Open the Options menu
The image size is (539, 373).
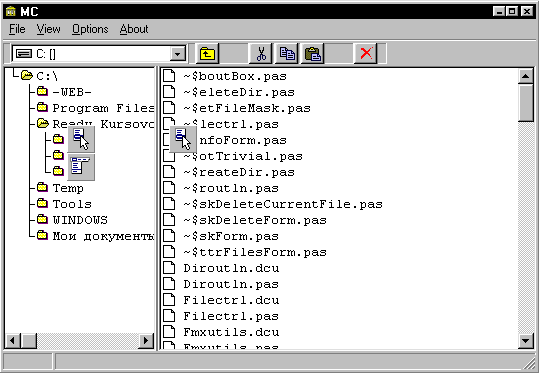[90, 29]
